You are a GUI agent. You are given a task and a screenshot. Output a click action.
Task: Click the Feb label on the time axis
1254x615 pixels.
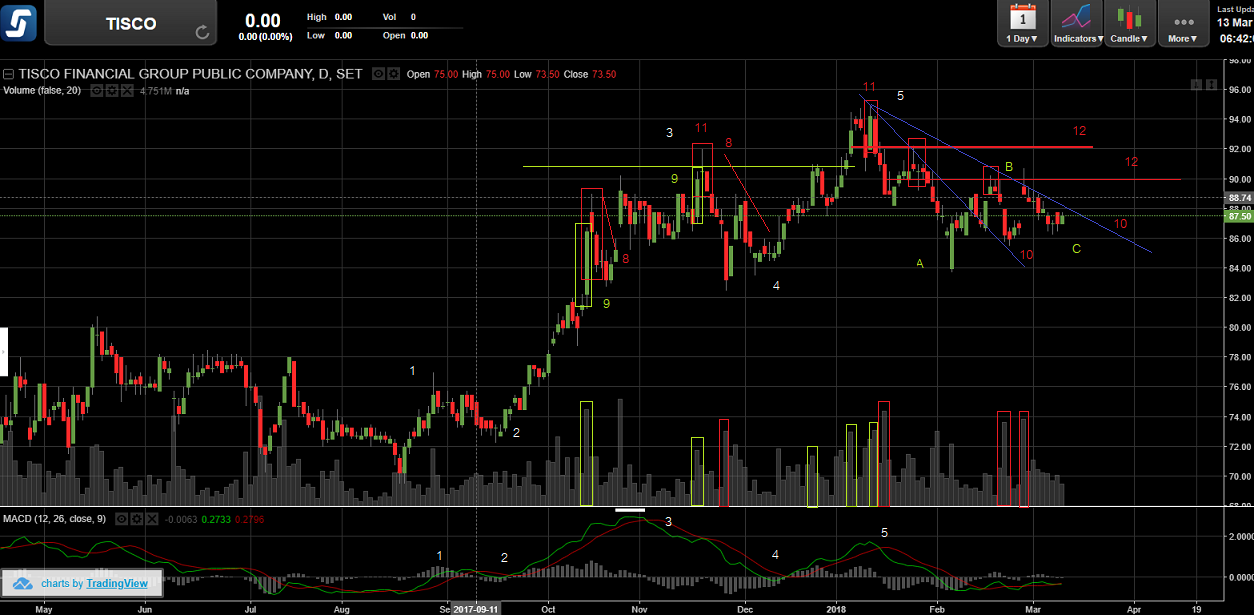tap(937, 607)
